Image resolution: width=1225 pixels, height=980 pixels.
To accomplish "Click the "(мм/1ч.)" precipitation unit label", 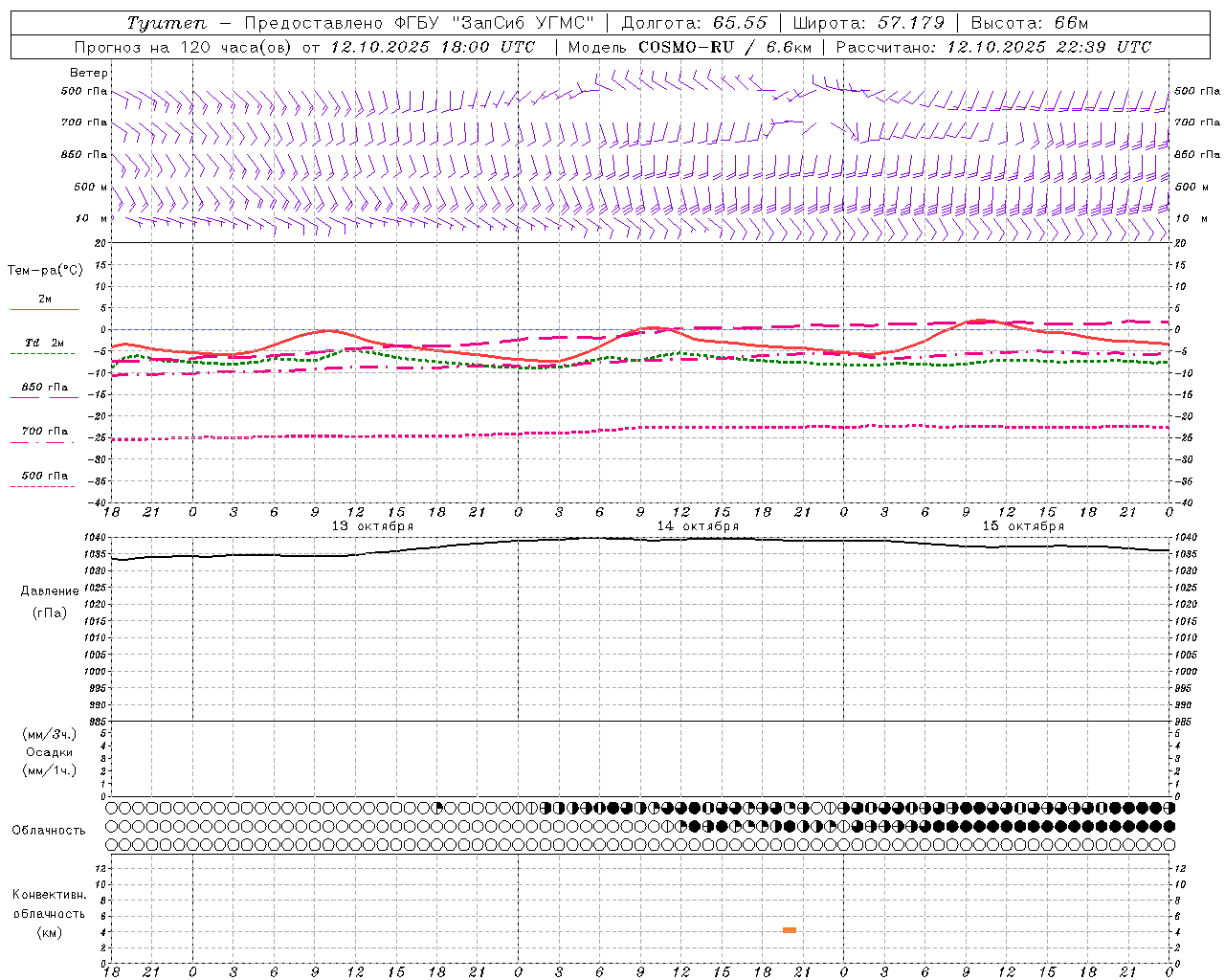I will (x=50, y=770).
